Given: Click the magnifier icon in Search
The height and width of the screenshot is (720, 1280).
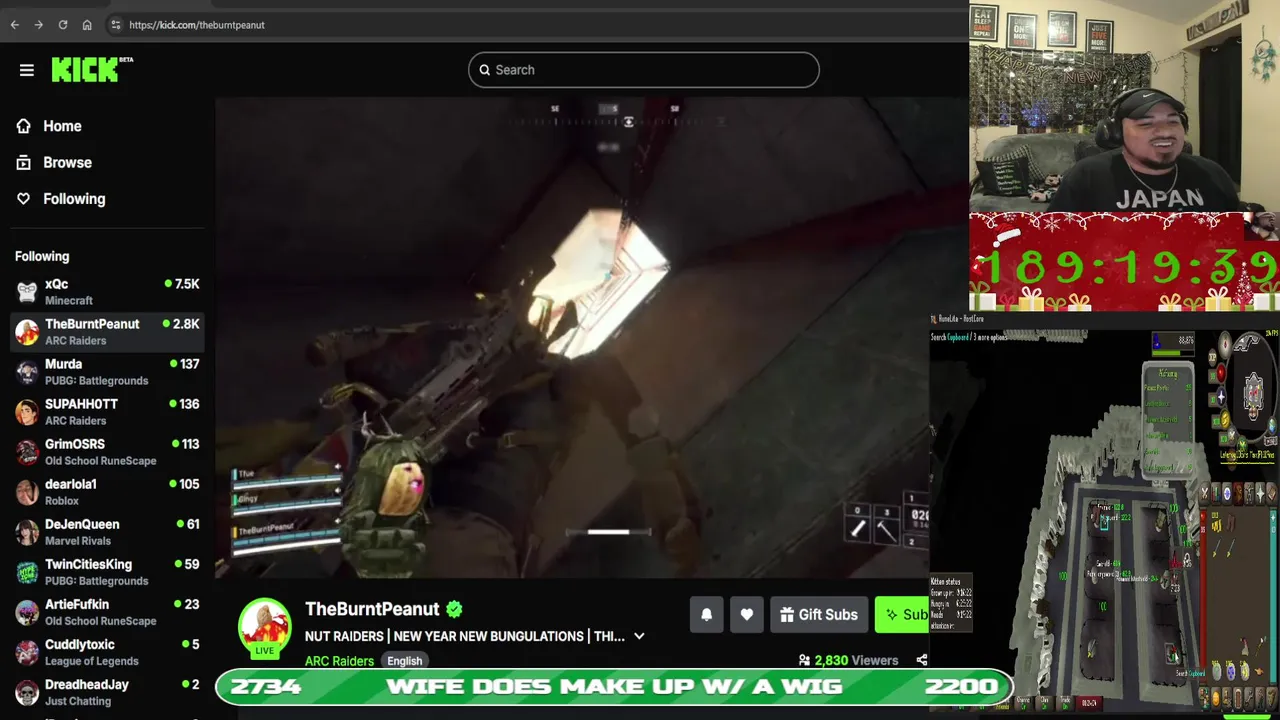Looking at the screenshot, I should tap(485, 70).
